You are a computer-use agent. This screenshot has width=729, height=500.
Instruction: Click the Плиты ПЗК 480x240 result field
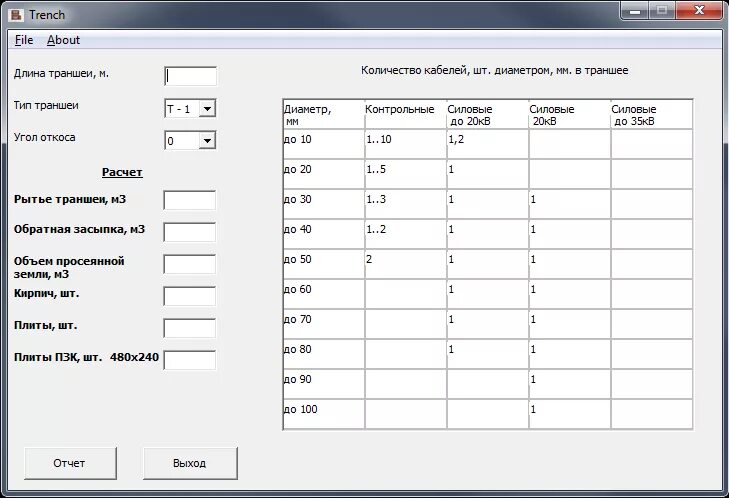click(x=190, y=360)
